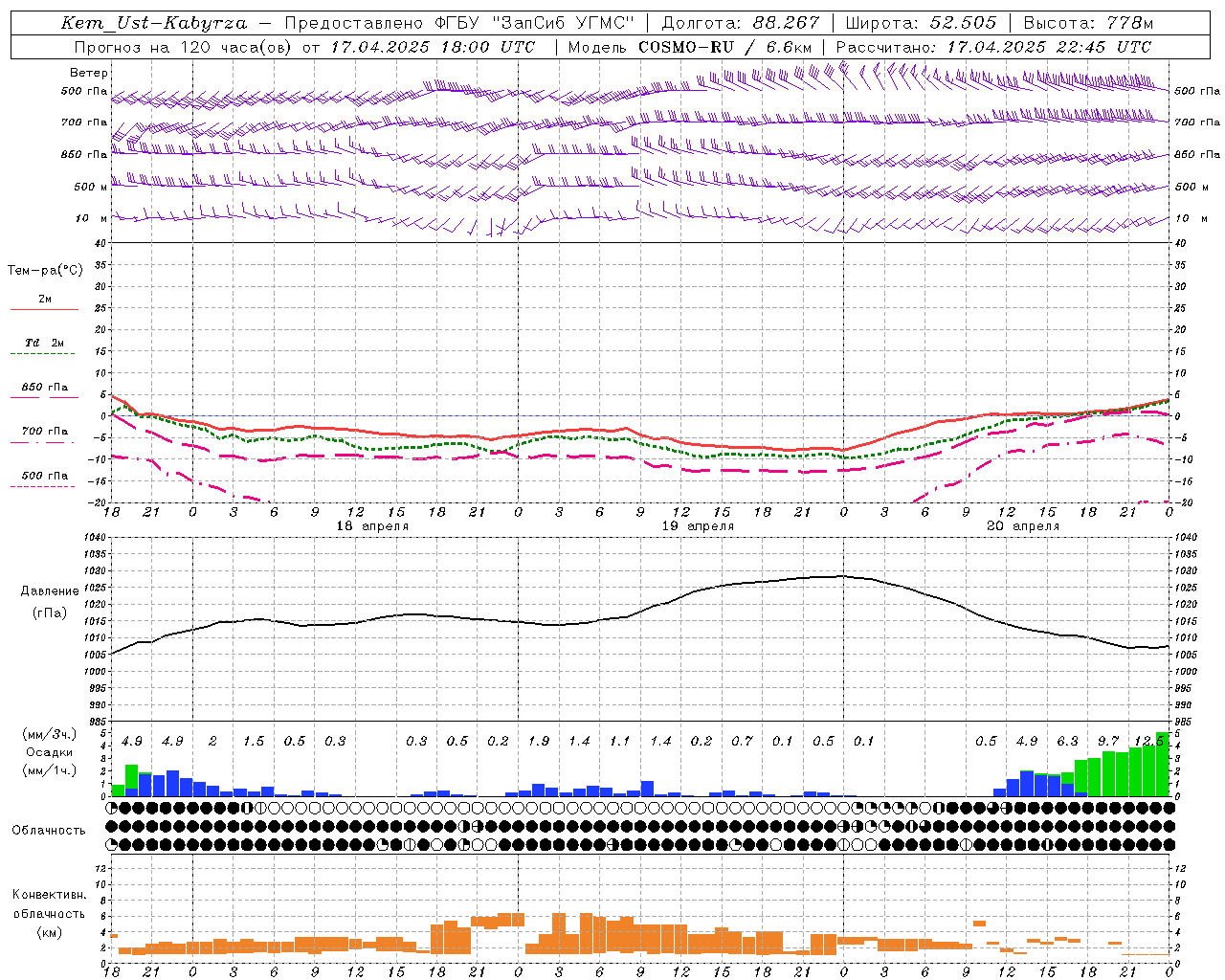Click the computed time 17.04.2025 22:45 UTC
The image size is (1225, 980).
pyautogui.click(x=1049, y=47)
